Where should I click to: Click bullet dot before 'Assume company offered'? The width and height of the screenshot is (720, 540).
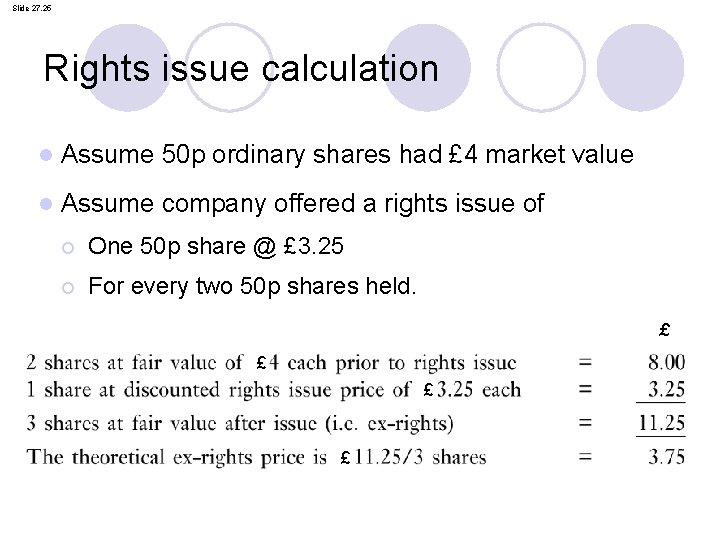click(46, 203)
